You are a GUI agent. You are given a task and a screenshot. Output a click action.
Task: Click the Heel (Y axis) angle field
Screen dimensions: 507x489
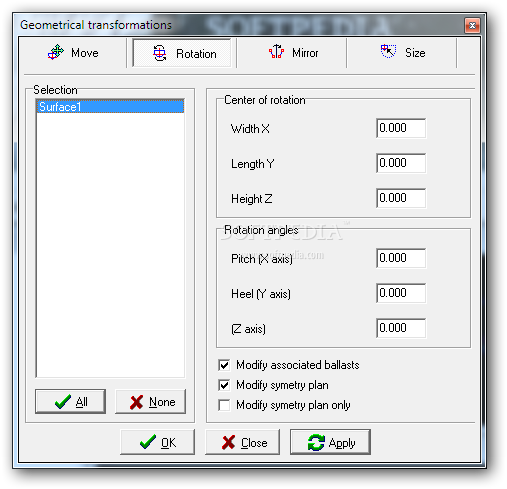click(401, 293)
